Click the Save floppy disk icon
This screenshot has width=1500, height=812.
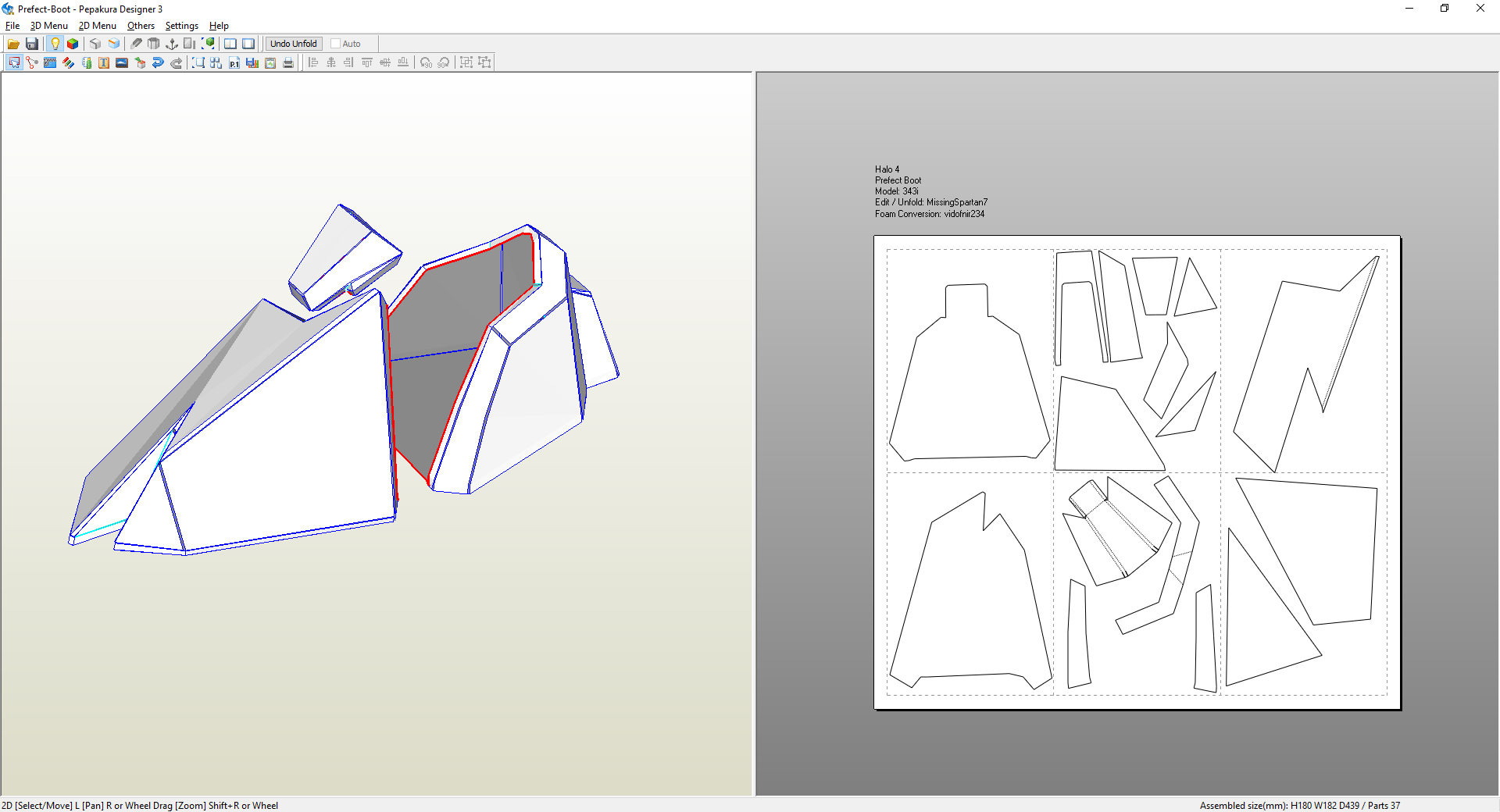[x=32, y=44]
